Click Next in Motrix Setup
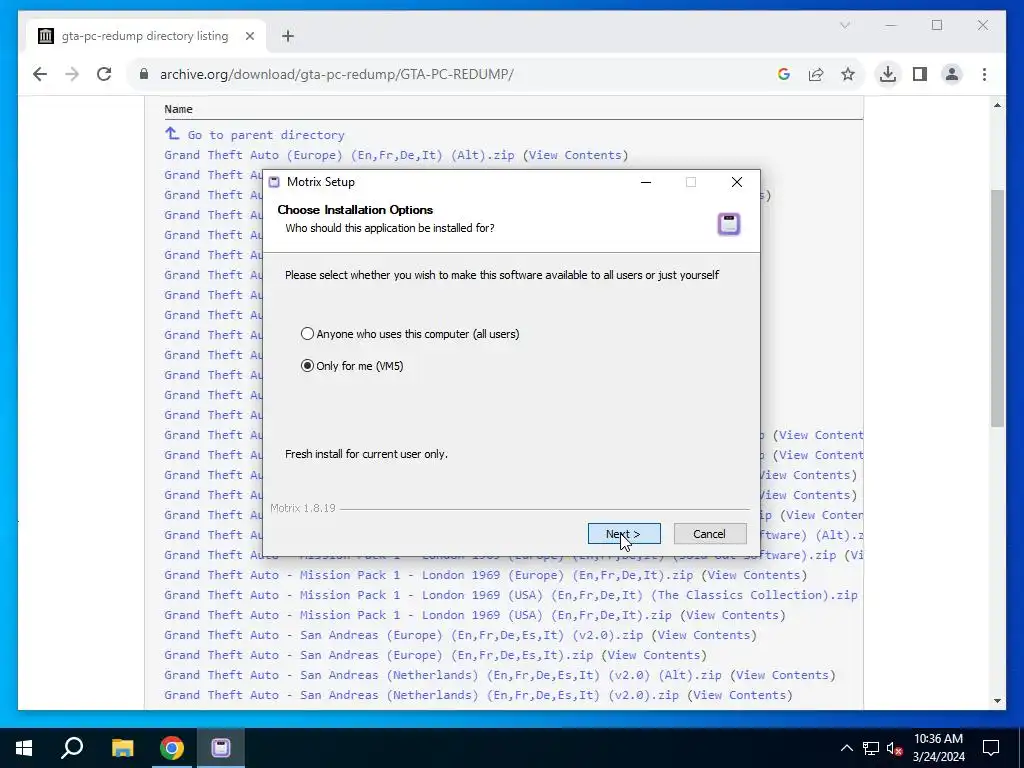Image resolution: width=1024 pixels, height=768 pixels. pyautogui.click(x=624, y=534)
